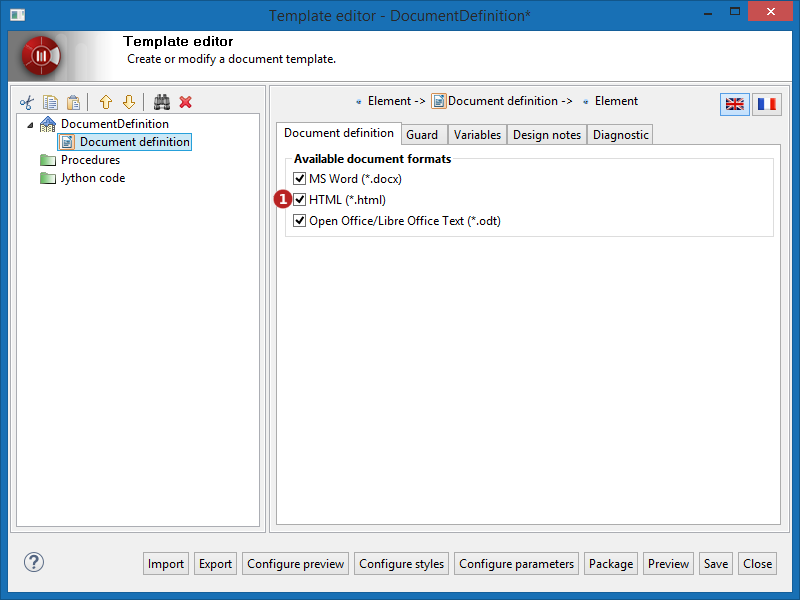
Task: Click the Cut scissors icon
Action: 27,102
